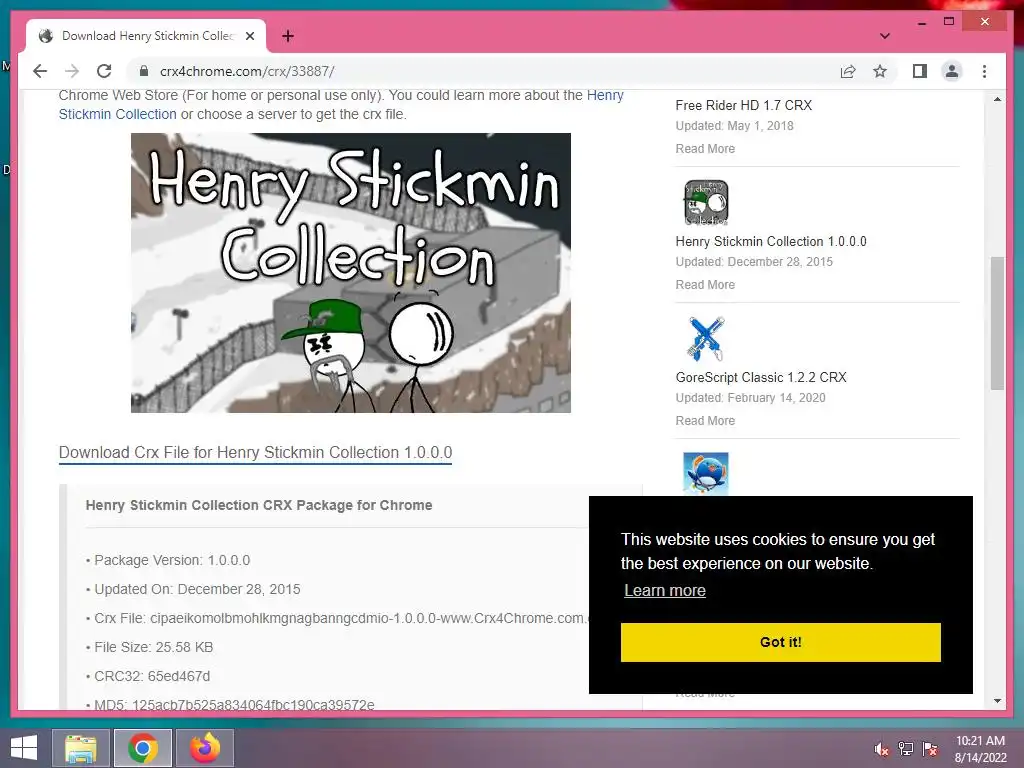Select the File Size: 25.58 KB text
Screen dimensions: 1024x768
coord(153,647)
